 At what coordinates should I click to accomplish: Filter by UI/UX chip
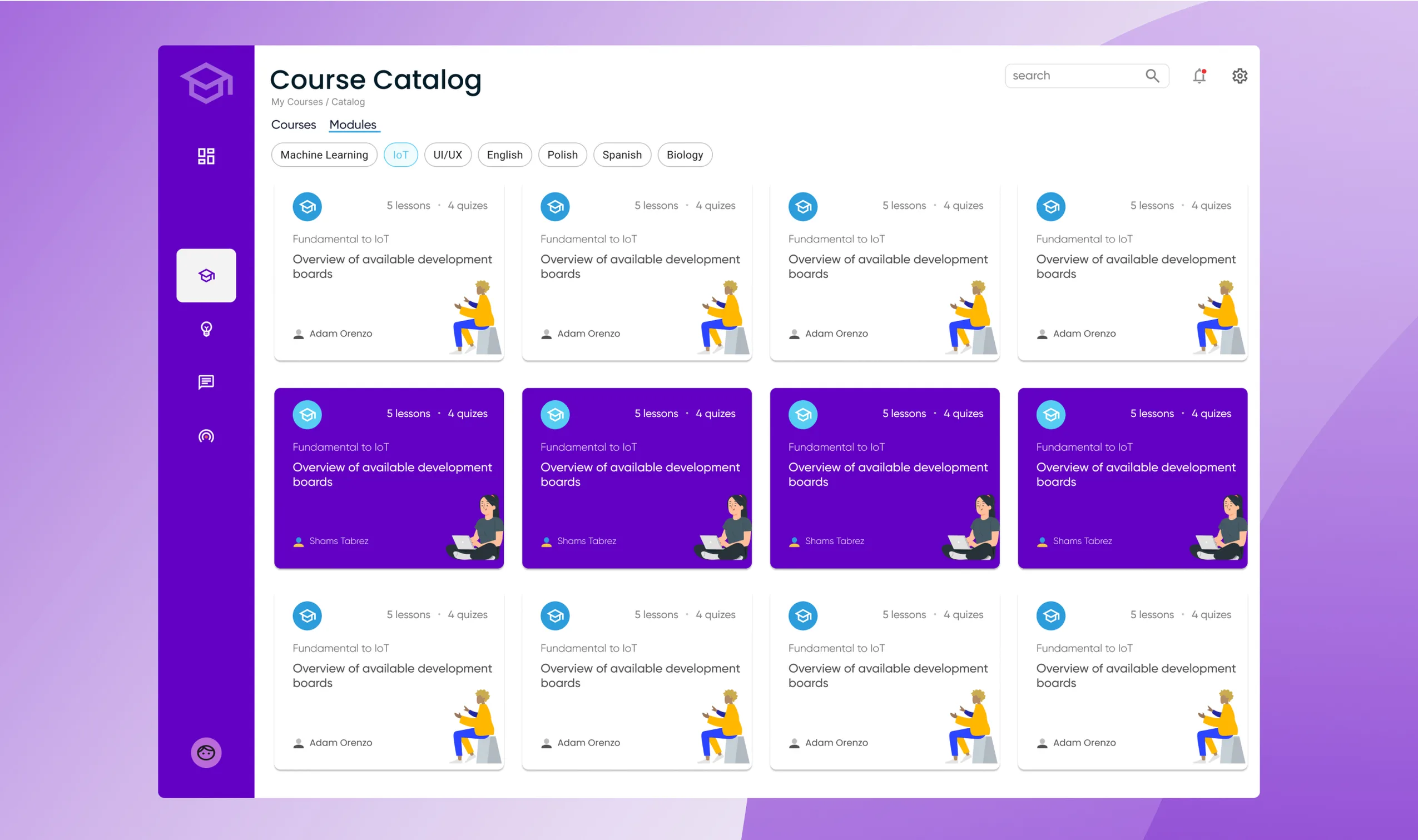point(447,155)
